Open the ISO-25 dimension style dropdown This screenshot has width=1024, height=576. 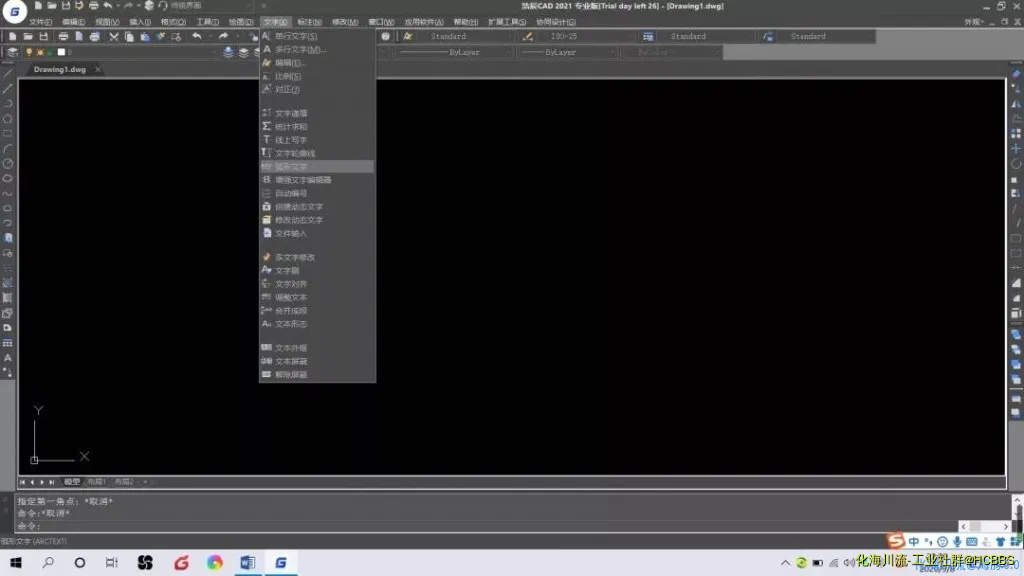(x=586, y=37)
